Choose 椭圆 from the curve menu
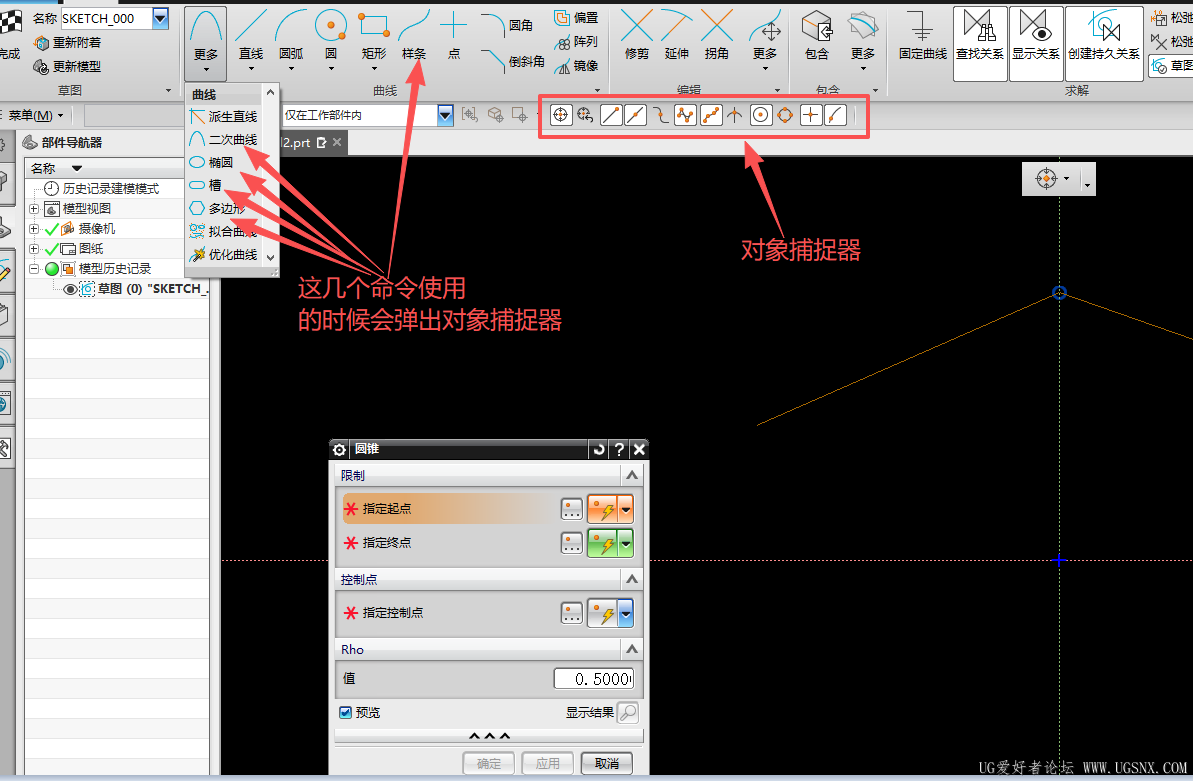 pyautogui.click(x=221, y=162)
